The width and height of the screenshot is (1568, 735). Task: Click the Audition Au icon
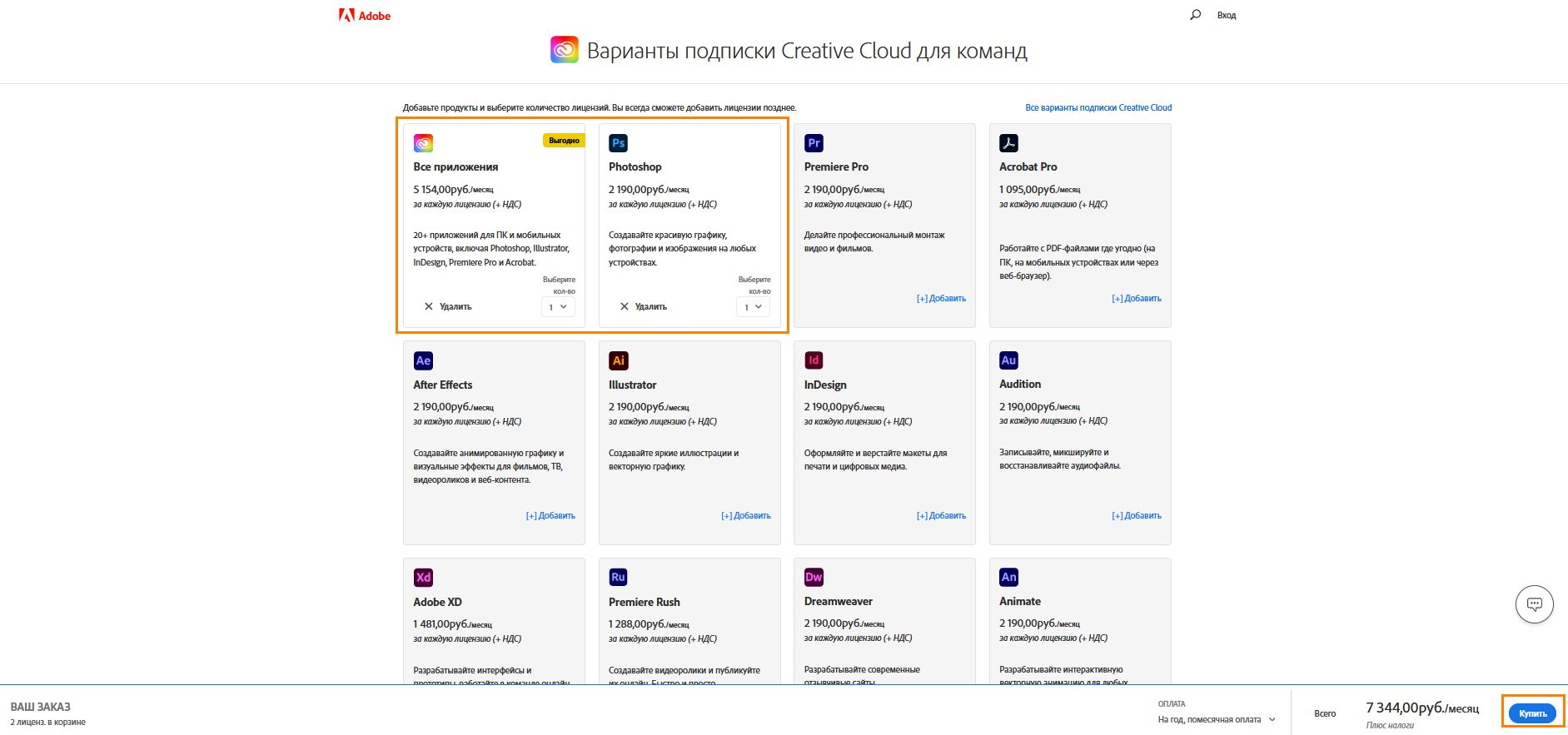point(1008,360)
